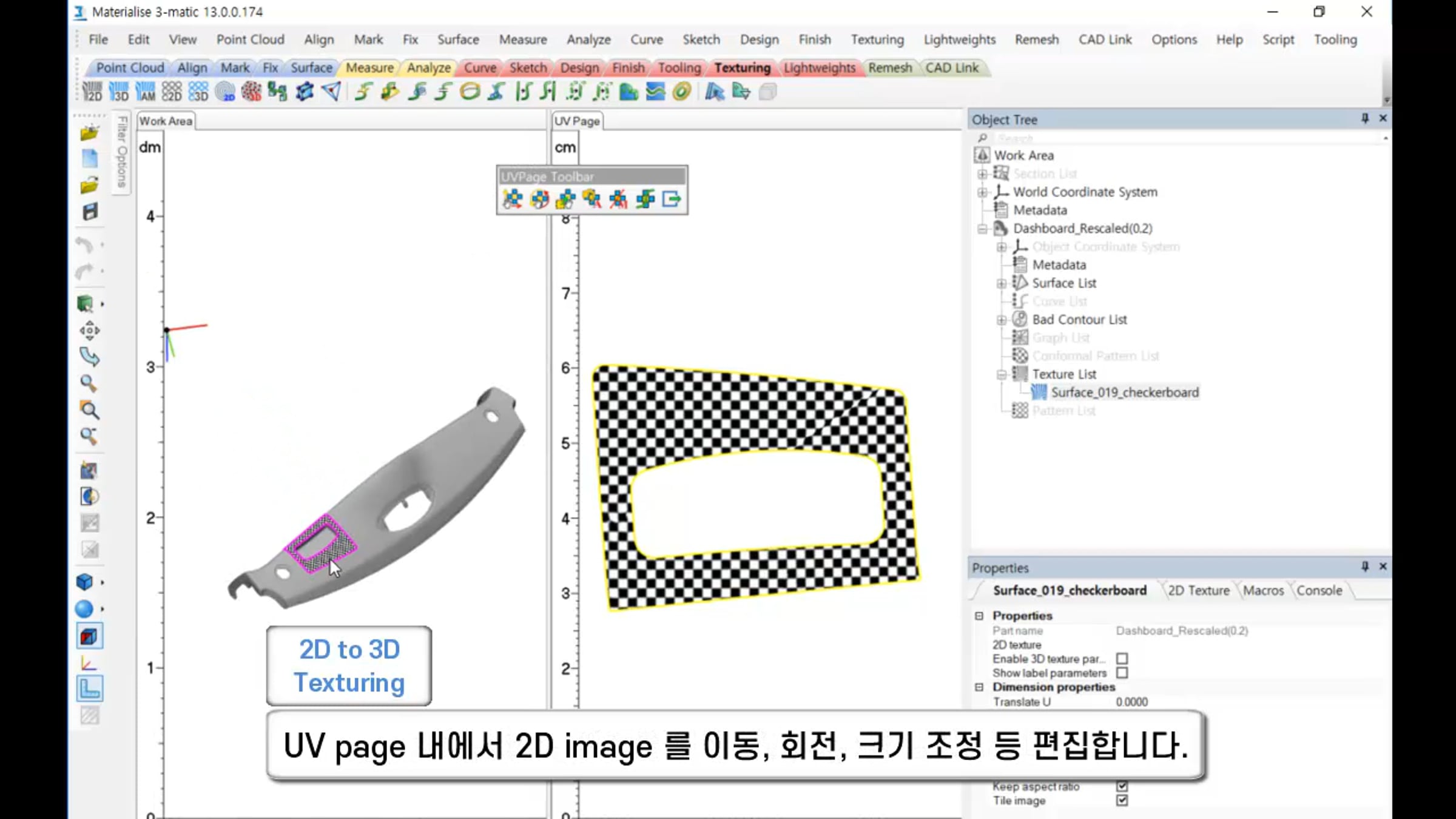The height and width of the screenshot is (819, 1456).
Task: Switch to the 2D Texture tab
Action: pyautogui.click(x=1198, y=590)
